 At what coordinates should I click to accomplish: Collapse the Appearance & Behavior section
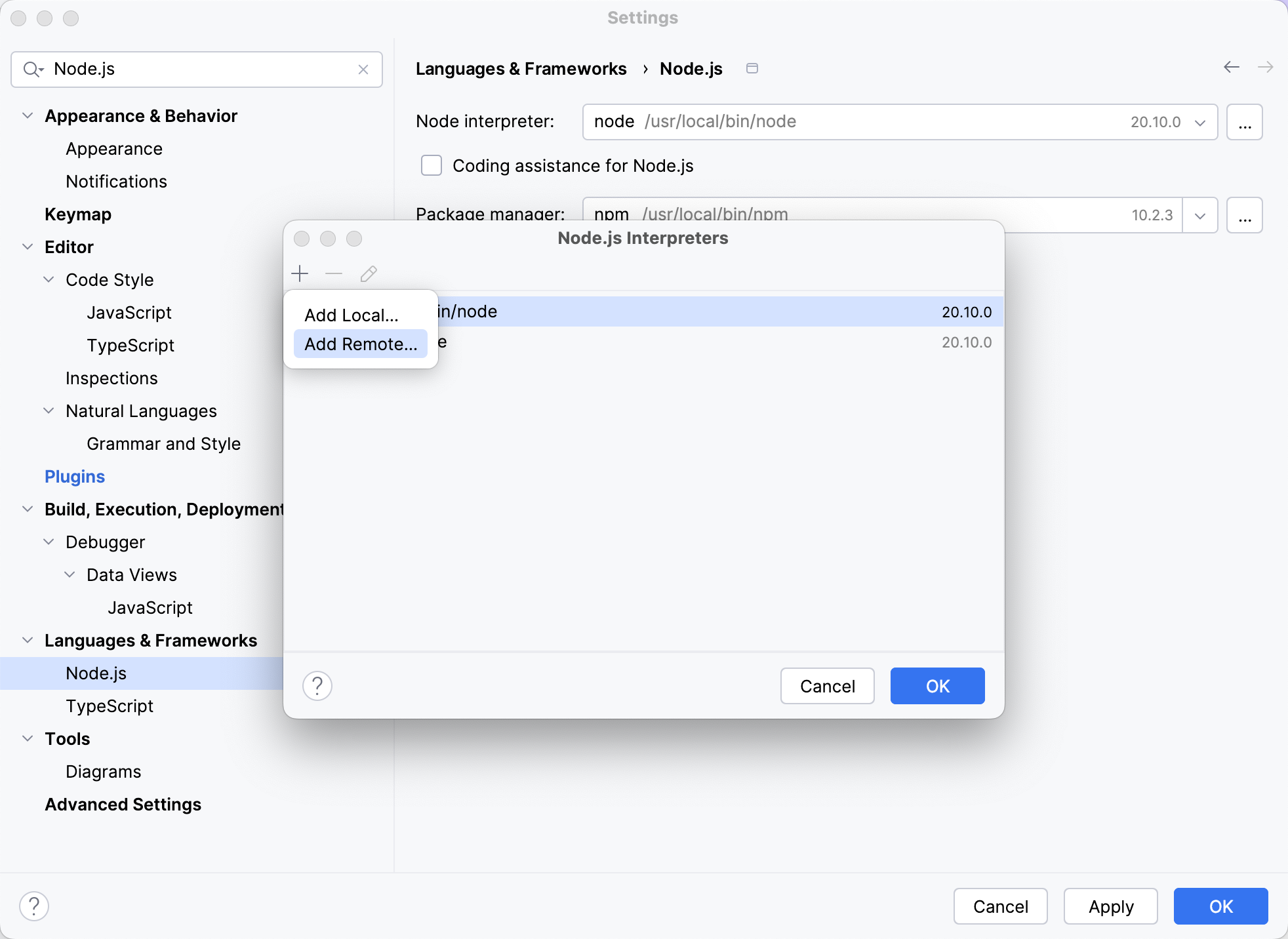(28, 115)
